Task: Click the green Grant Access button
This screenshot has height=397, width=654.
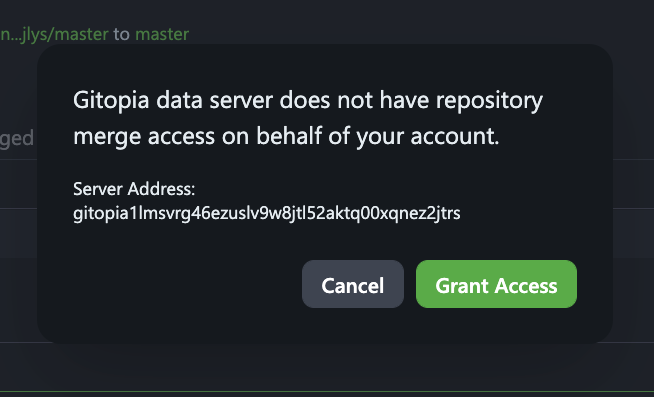Action: (496, 284)
